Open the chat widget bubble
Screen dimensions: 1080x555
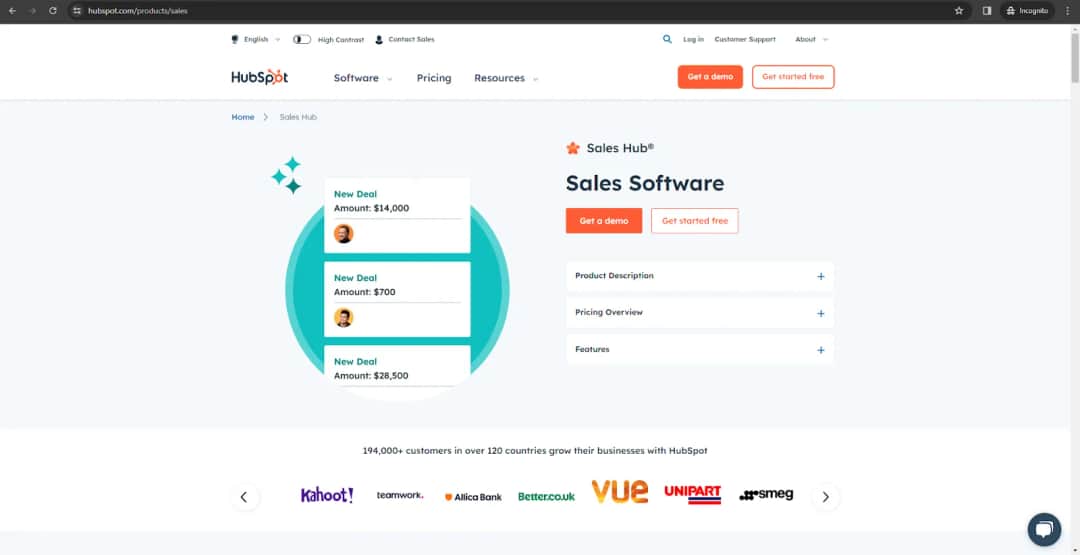pos(1044,530)
